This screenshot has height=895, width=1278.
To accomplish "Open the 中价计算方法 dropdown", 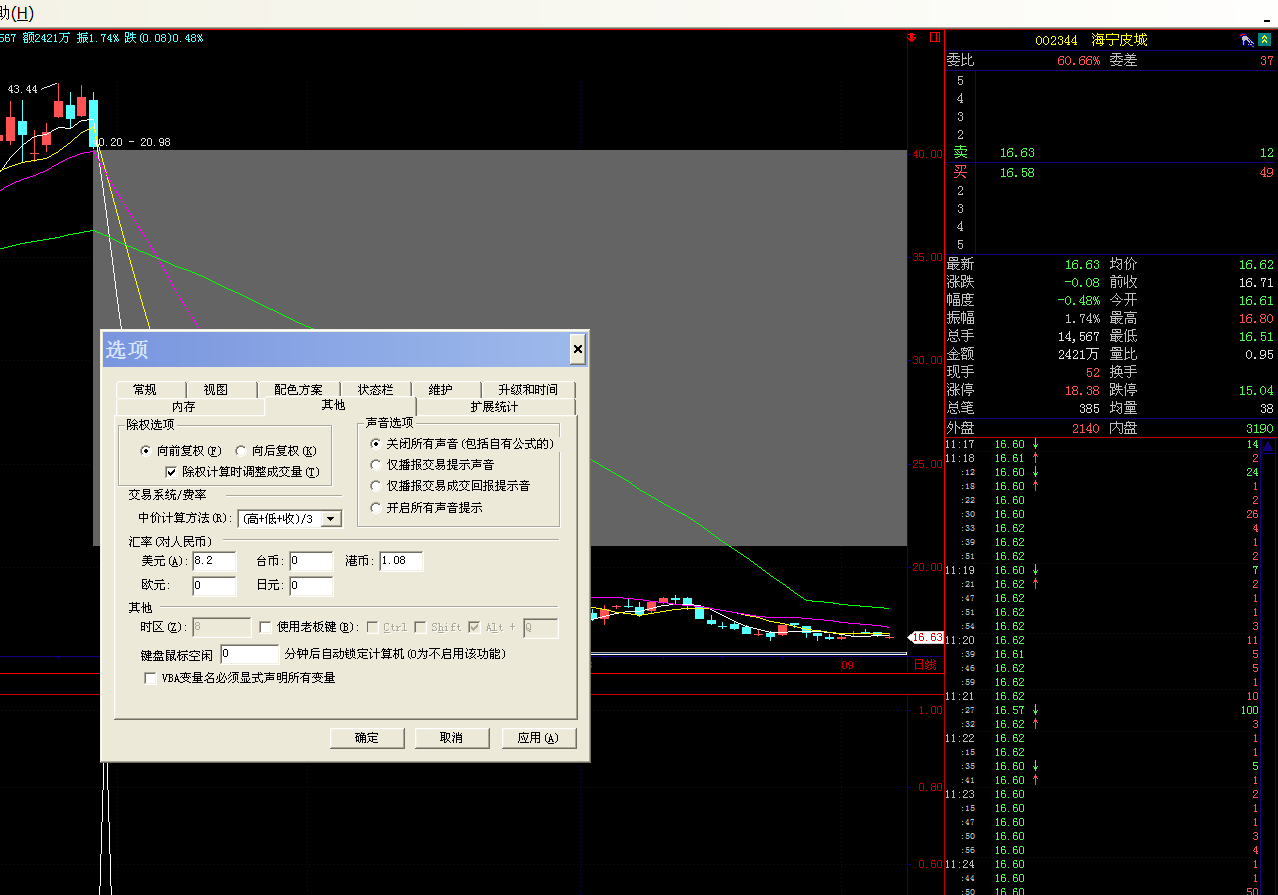I will [x=333, y=518].
